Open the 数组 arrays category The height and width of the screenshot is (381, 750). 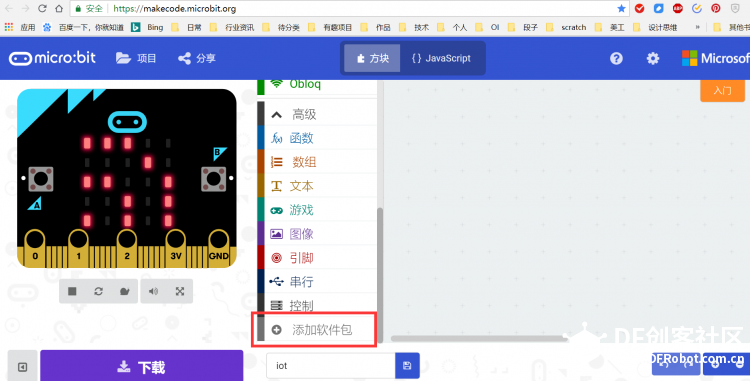click(x=317, y=162)
